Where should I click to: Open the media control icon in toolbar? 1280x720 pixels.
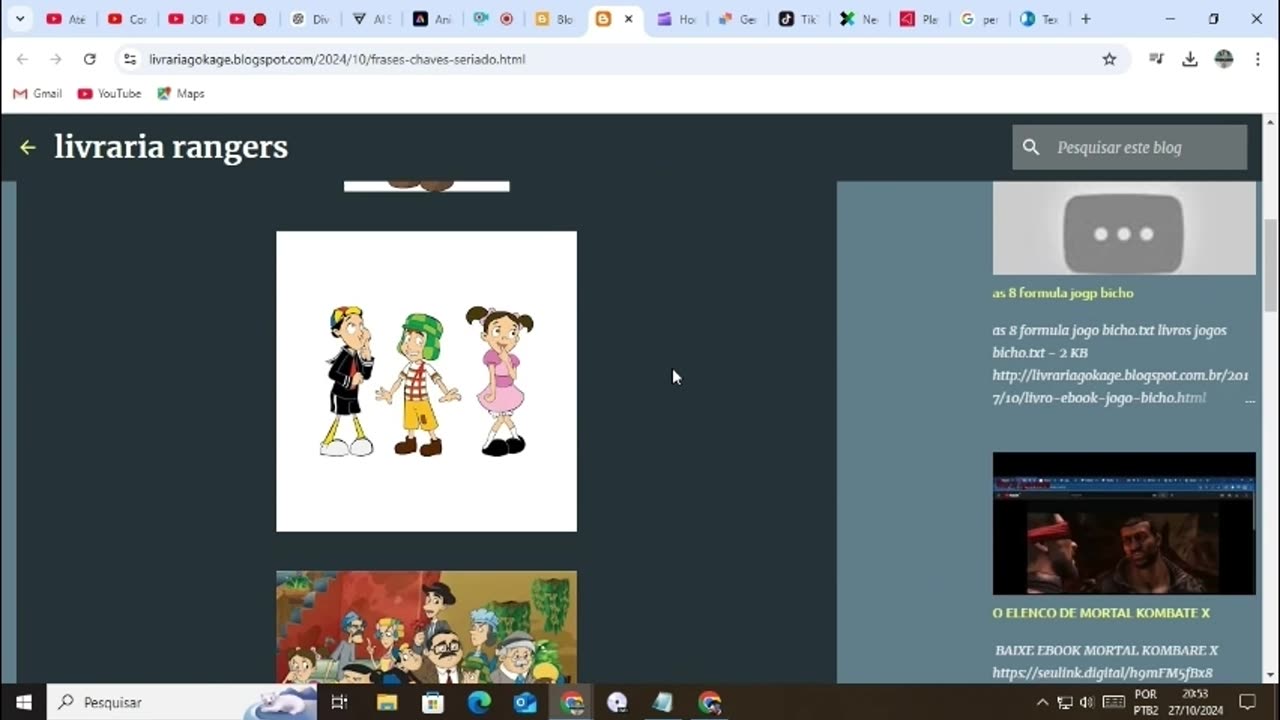tap(1157, 59)
